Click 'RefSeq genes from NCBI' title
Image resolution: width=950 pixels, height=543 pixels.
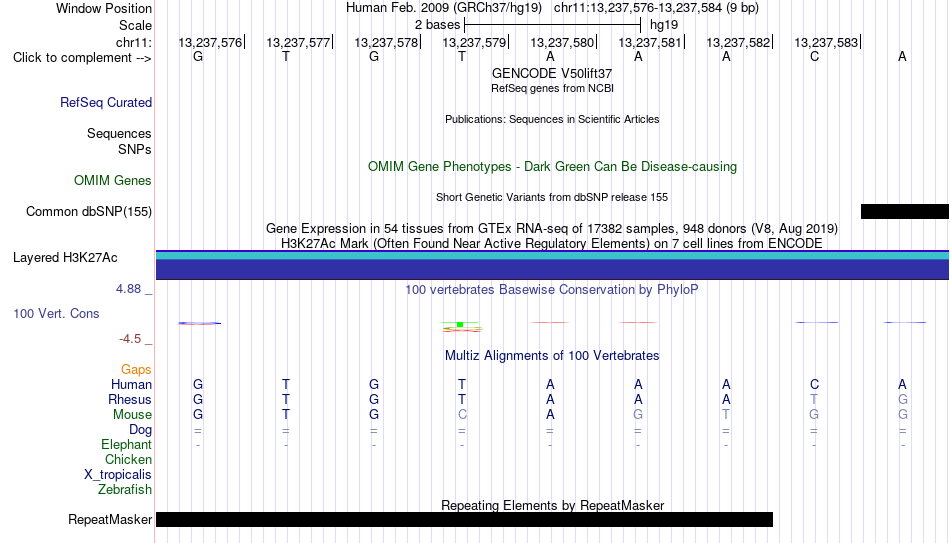click(552, 88)
